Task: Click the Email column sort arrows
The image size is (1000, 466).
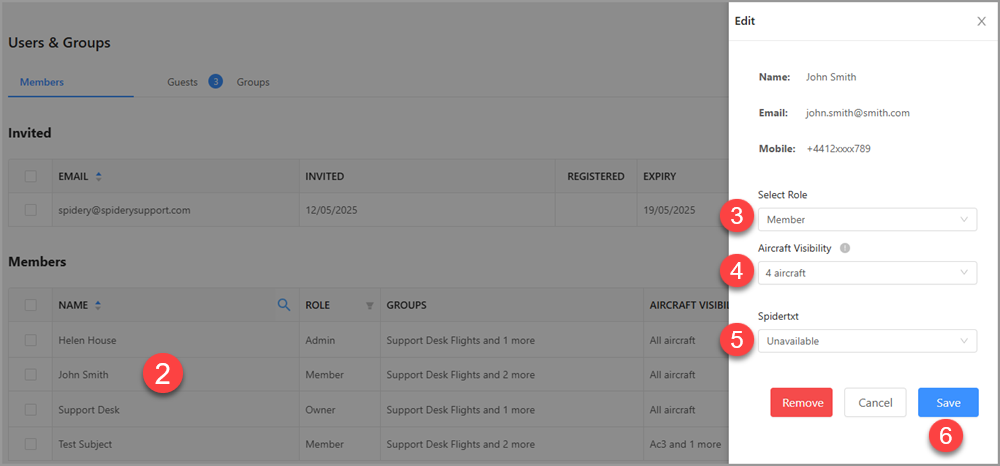Action: coord(98,177)
